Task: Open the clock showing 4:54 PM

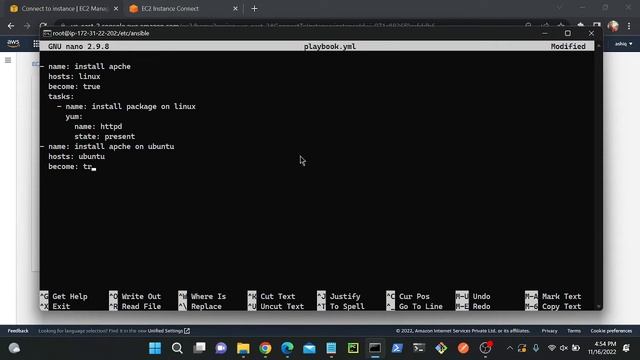Action: 602,348
